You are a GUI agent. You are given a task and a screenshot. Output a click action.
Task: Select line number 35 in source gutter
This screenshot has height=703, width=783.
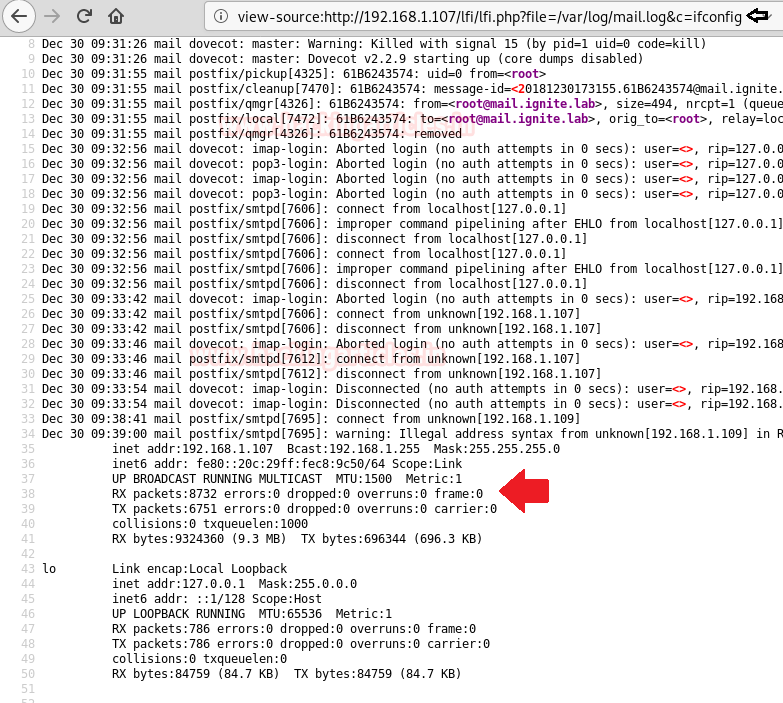click(28, 449)
